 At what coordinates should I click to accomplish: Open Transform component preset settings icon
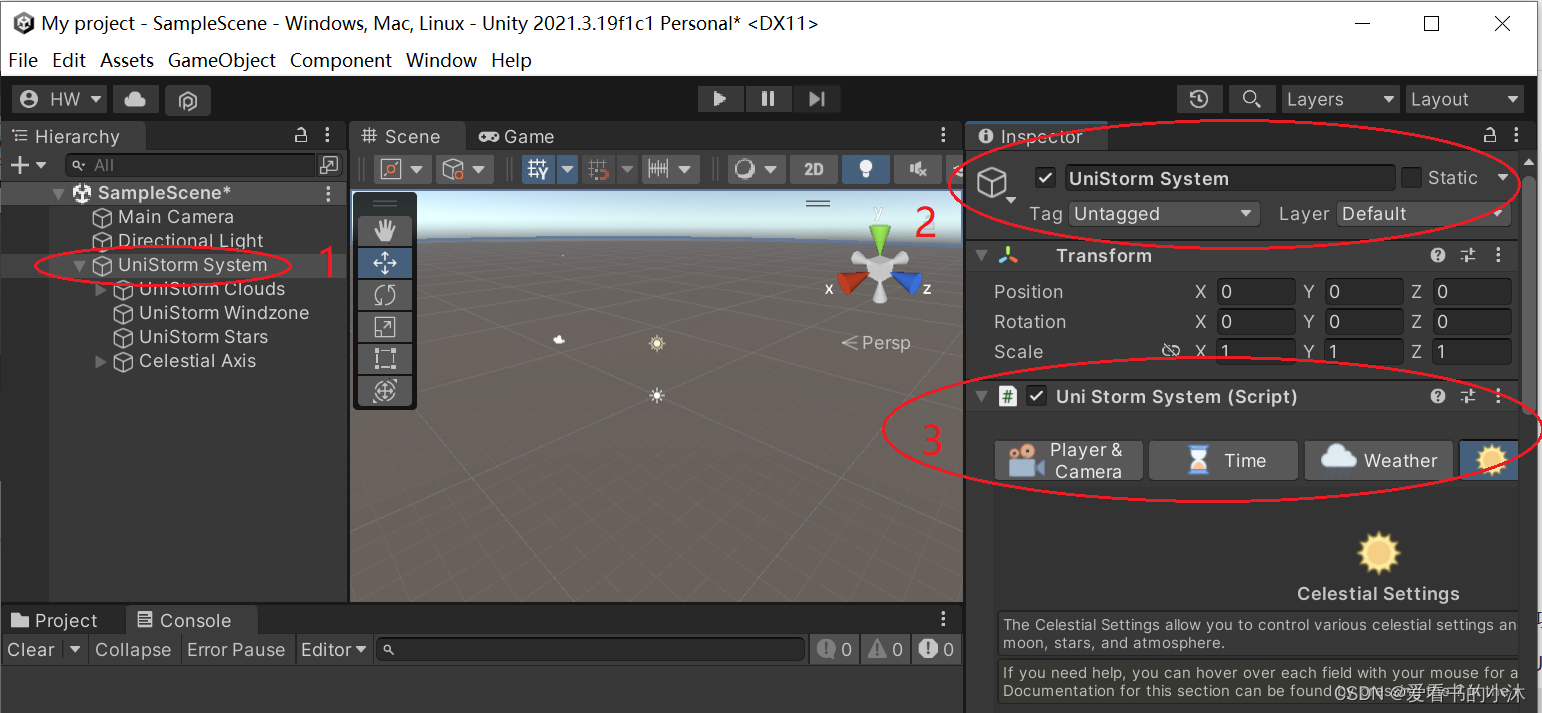(1468, 256)
